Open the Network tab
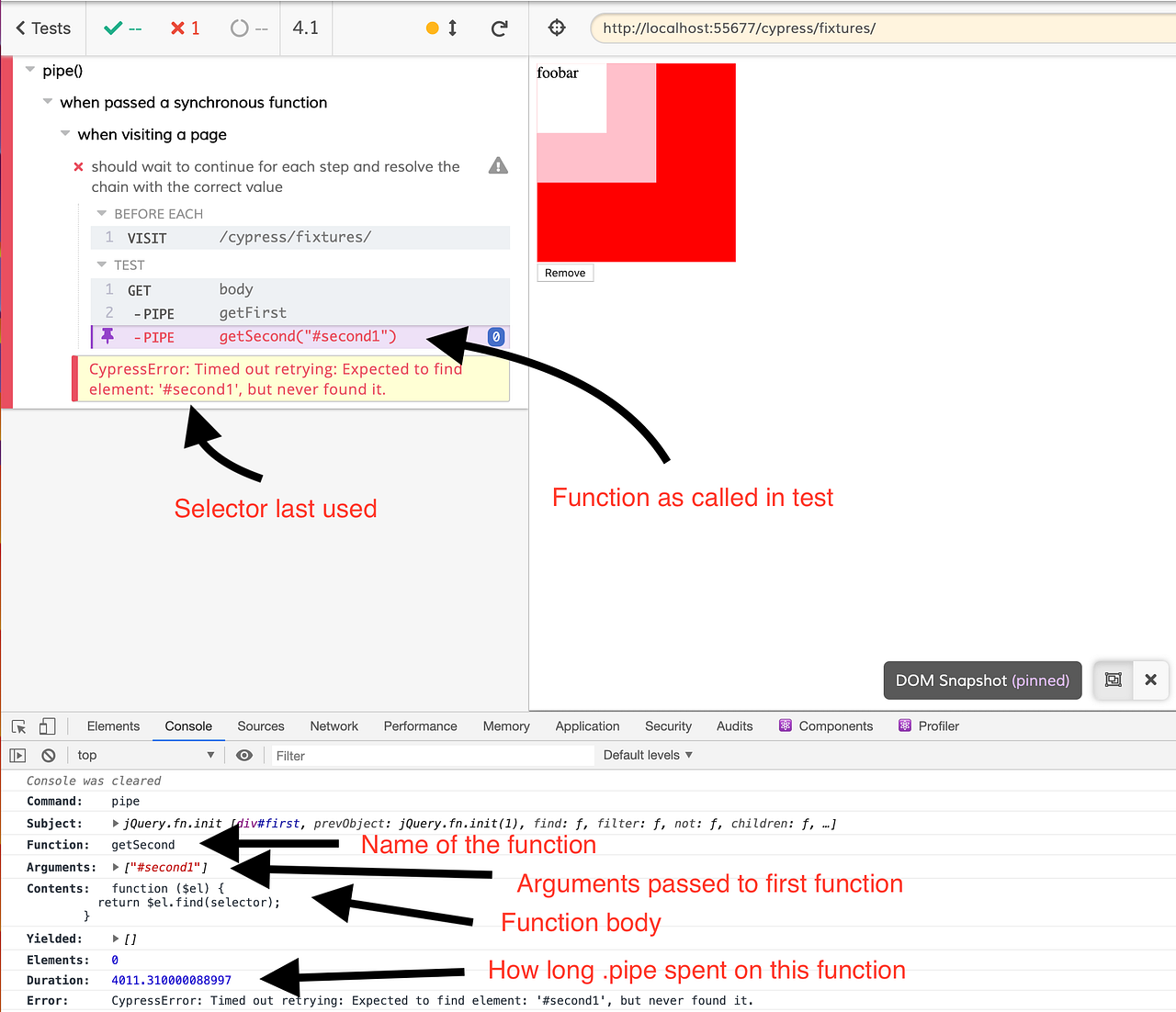 click(334, 726)
